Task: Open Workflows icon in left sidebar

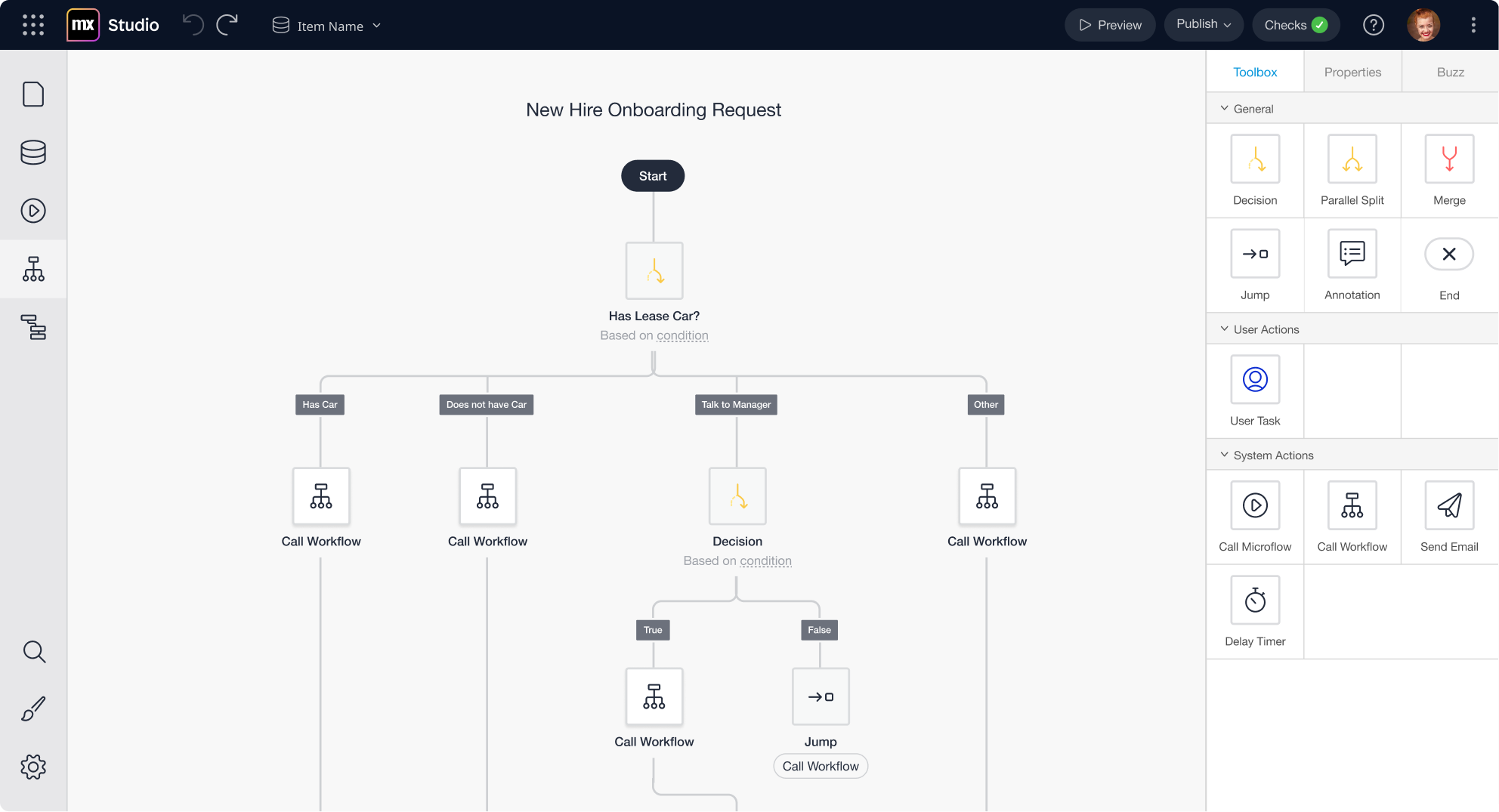Action: (x=33, y=269)
